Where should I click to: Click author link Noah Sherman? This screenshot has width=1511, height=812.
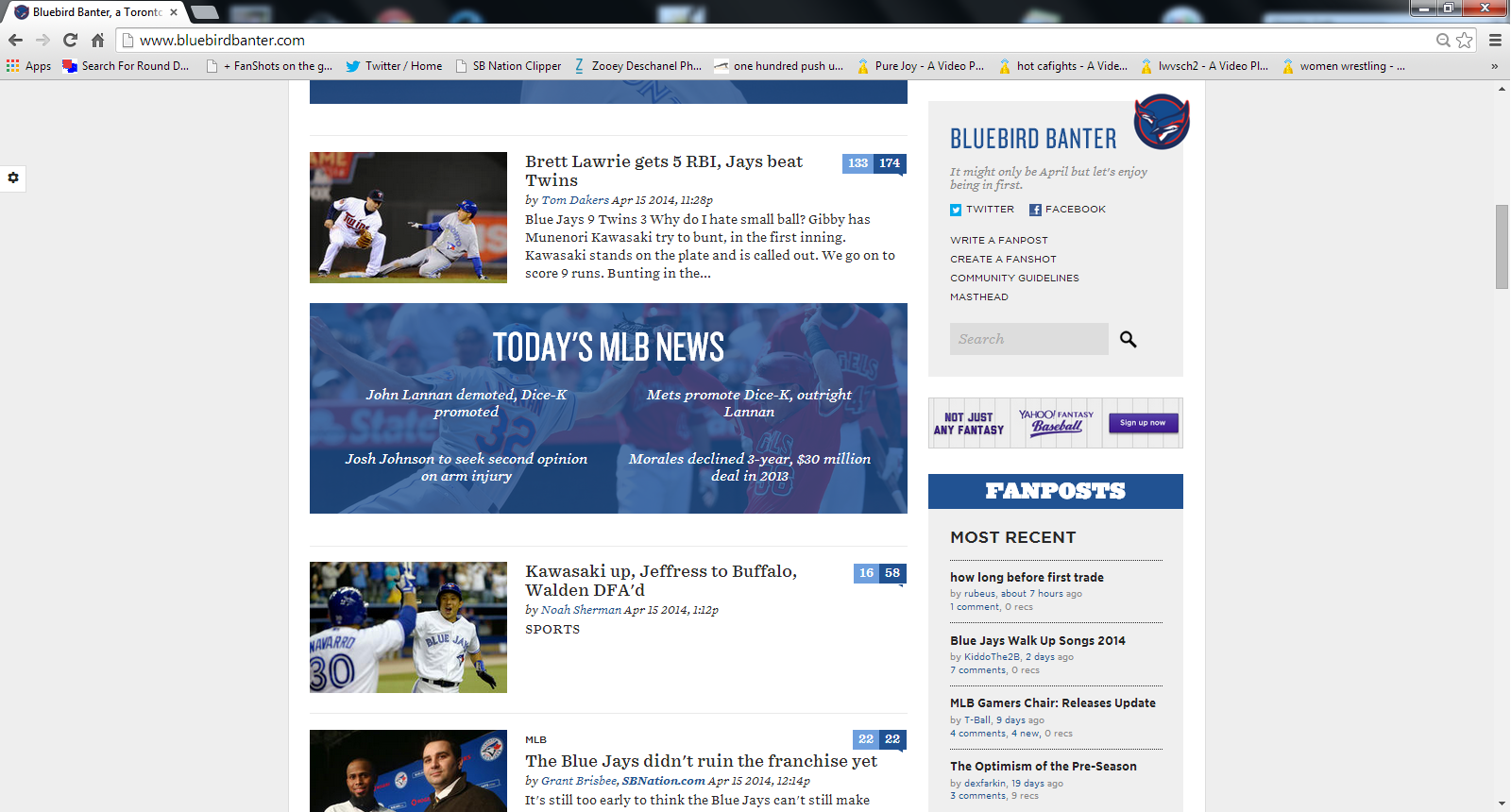(581, 610)
